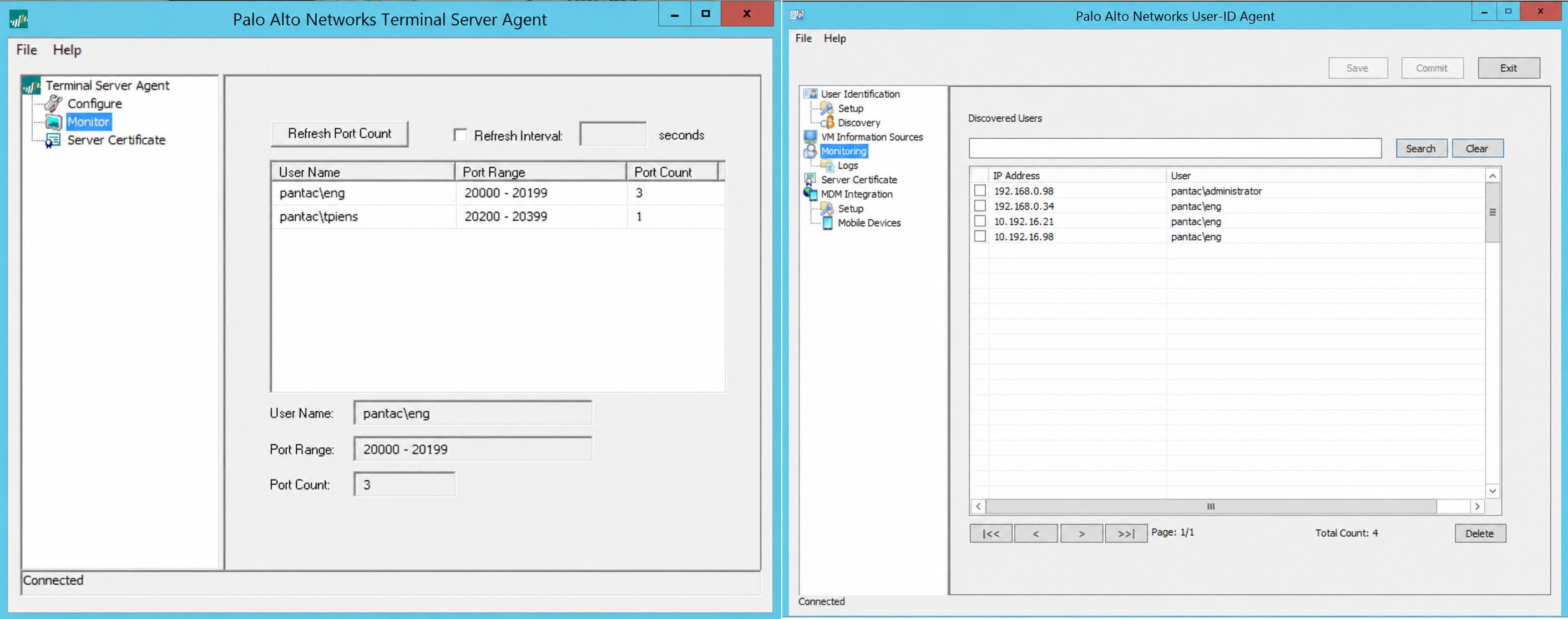Click the Server Certificate icon in Terminal Server Agent

click(x=54, y=140)
